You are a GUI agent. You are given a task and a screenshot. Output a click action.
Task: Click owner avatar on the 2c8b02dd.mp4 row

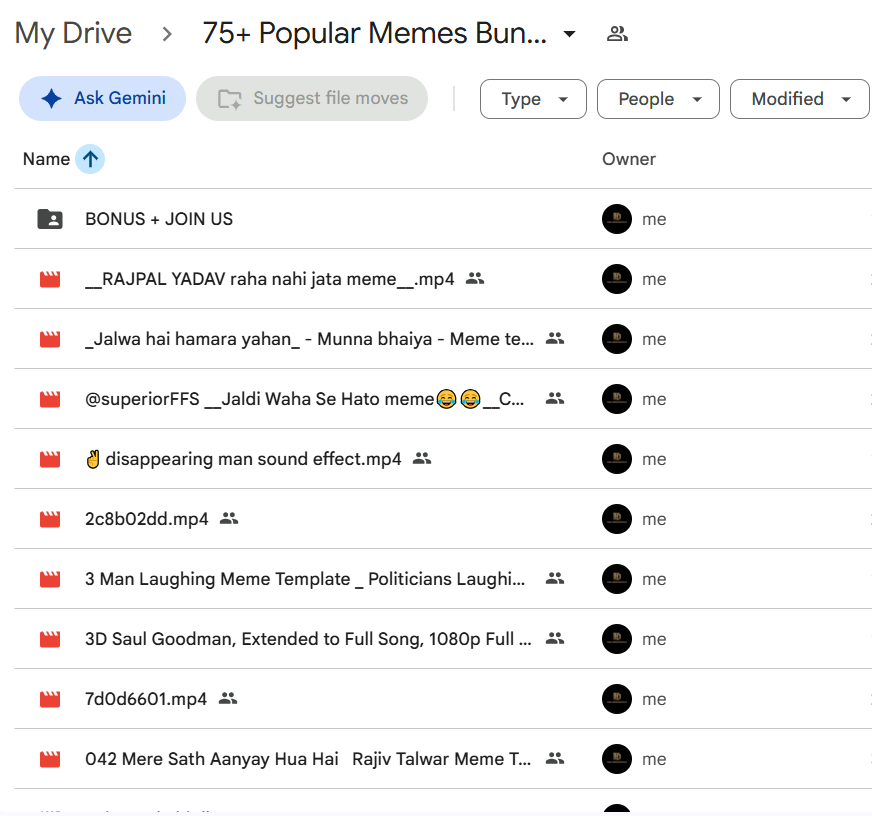tap(617, 520)
